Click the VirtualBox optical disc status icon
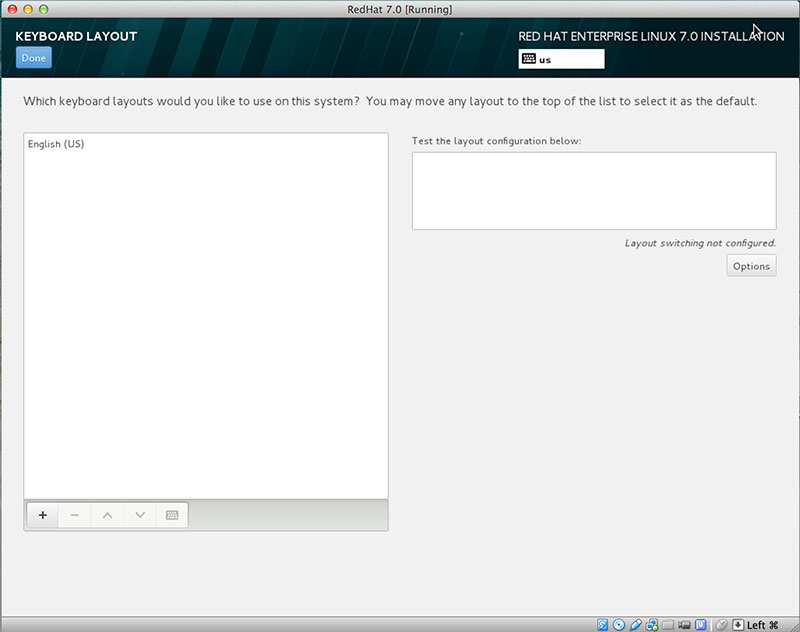The image size is (800, 632). (619, 625)
